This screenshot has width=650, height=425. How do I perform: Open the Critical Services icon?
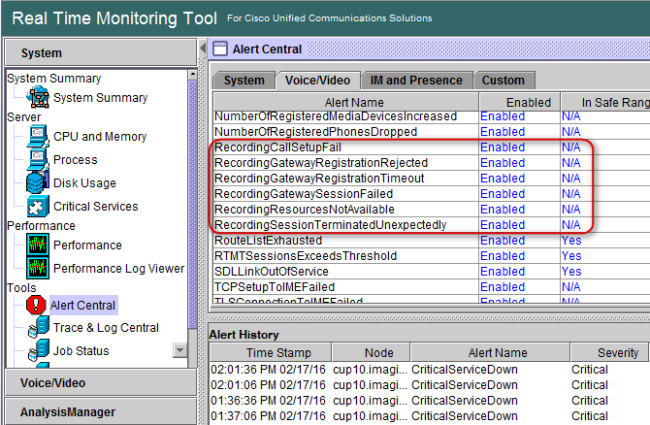39,206
